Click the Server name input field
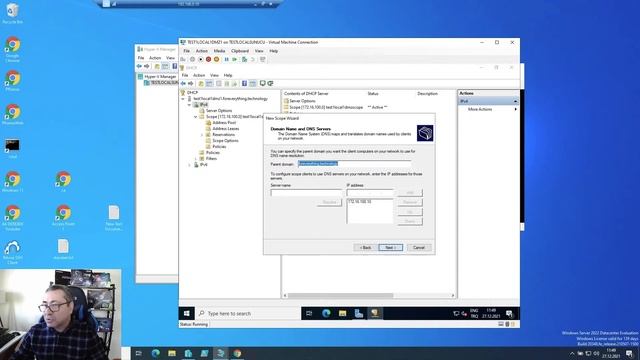 point(306,193)
